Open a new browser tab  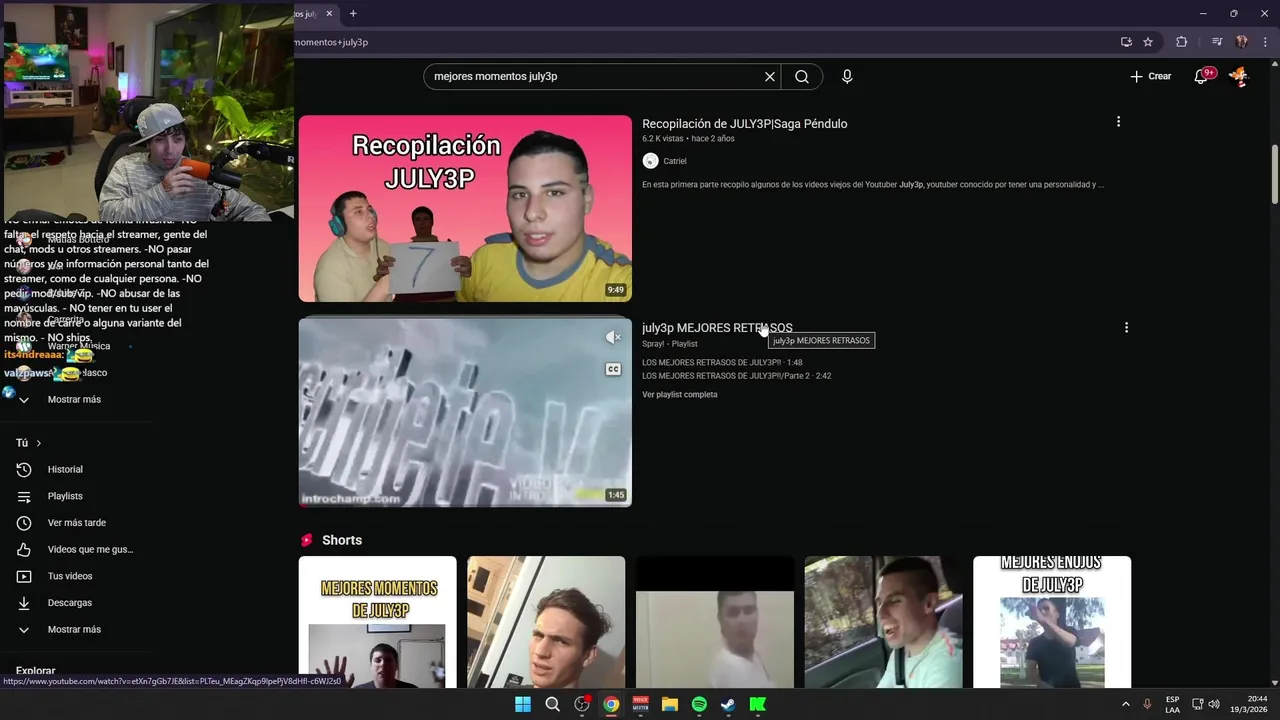[x=353, y=13]
